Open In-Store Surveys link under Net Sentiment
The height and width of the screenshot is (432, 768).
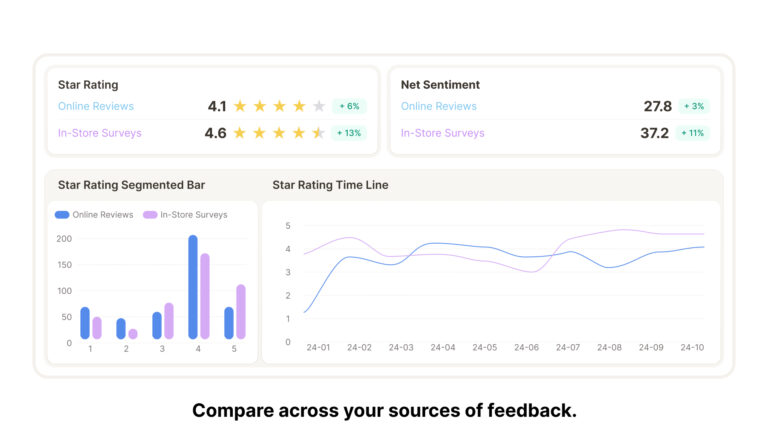tap(443, 133)
